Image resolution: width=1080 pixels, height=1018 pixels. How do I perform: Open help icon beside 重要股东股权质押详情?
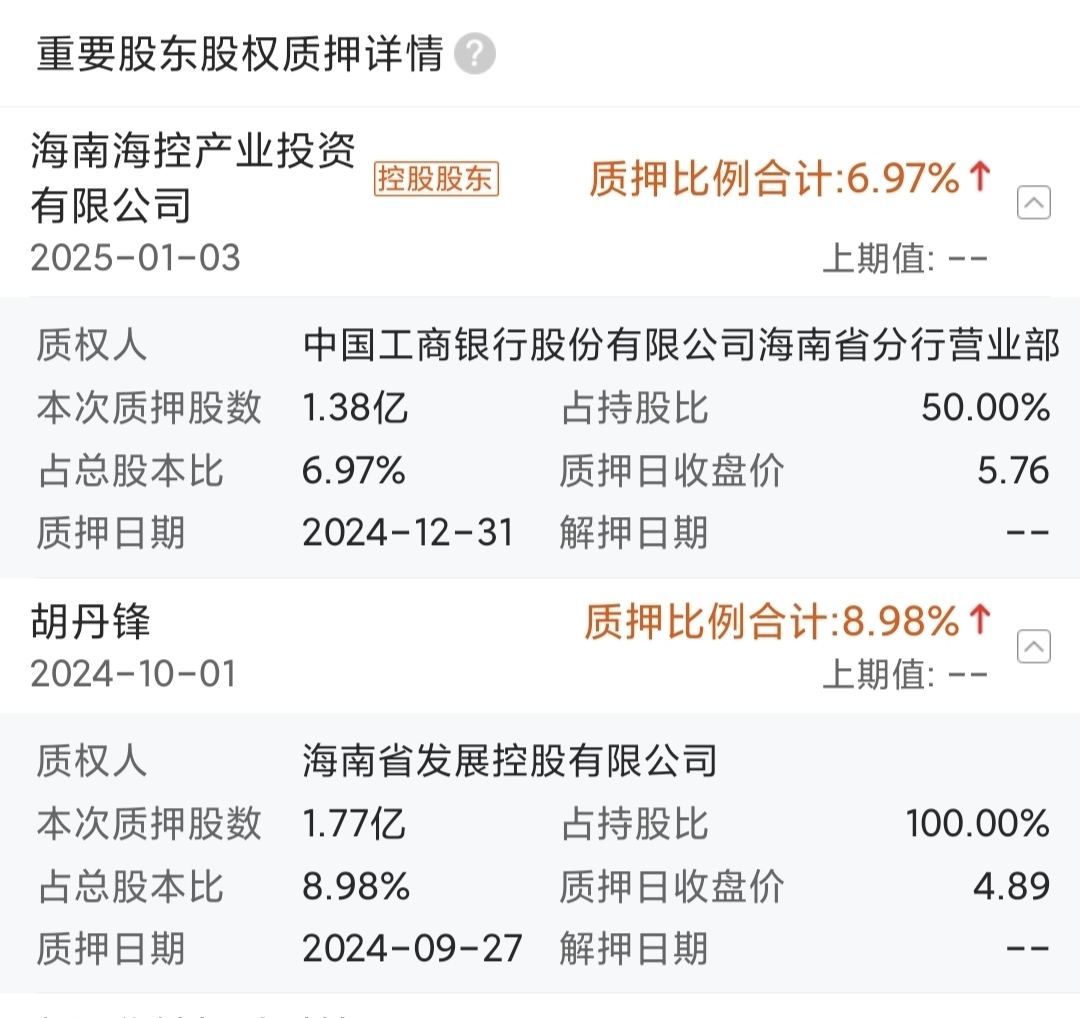click(475, 54)
